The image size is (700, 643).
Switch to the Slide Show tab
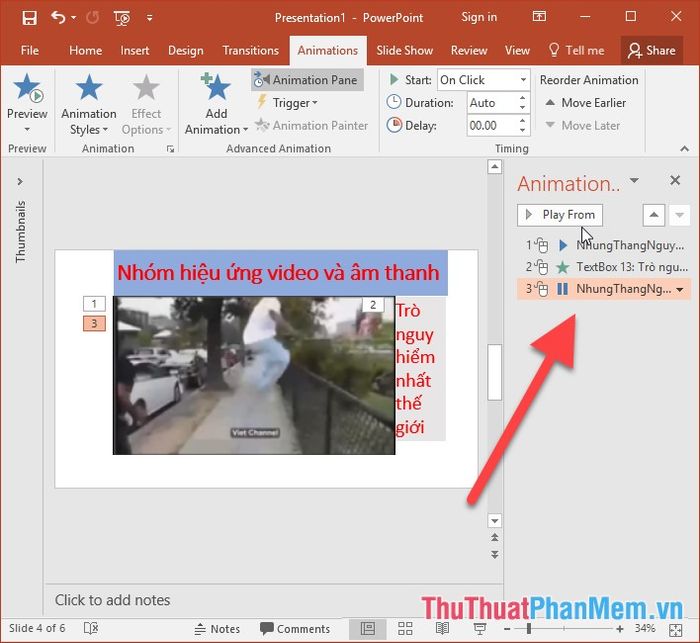click(404, 50)
